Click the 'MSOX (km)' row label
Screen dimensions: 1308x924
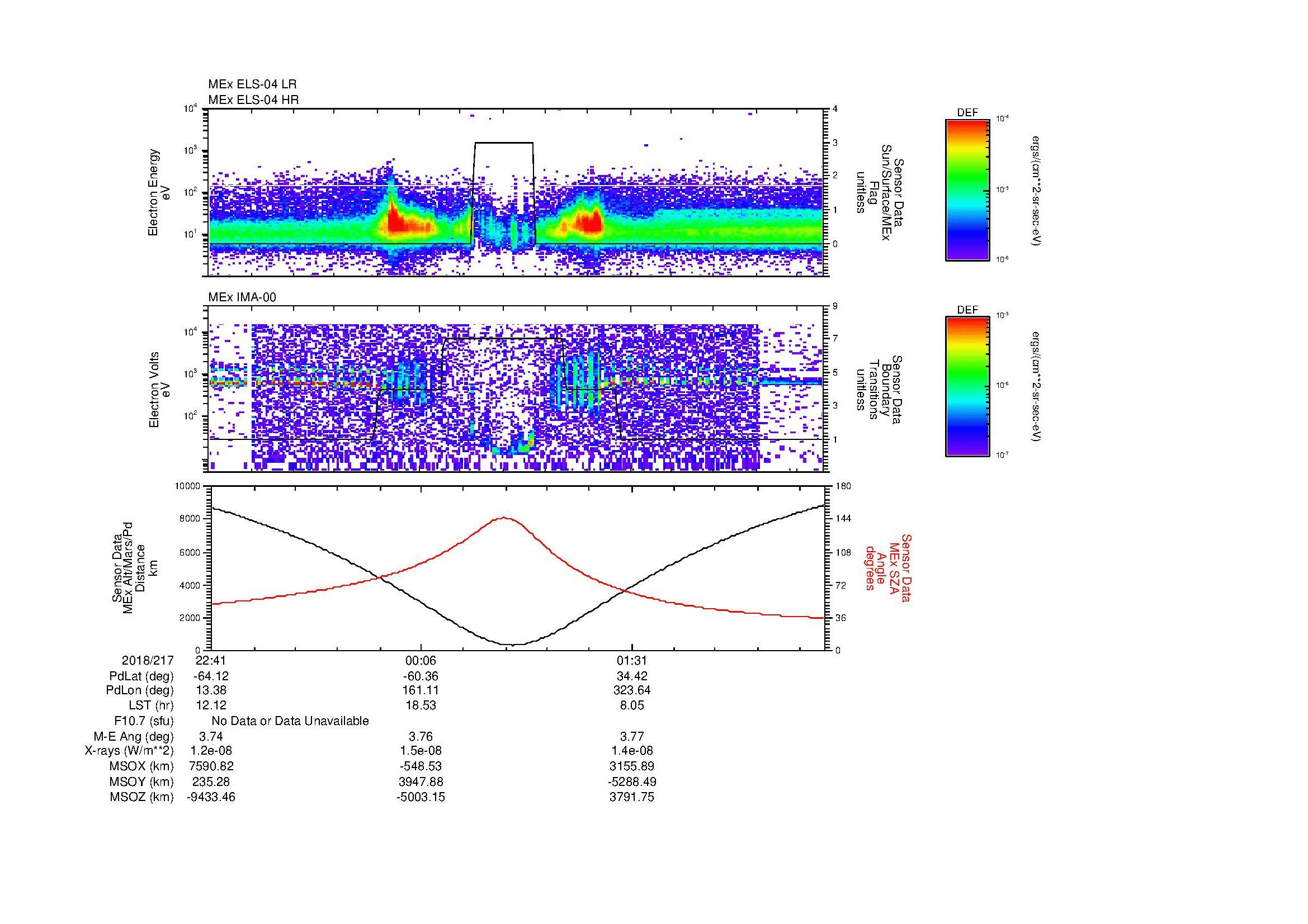142,766
